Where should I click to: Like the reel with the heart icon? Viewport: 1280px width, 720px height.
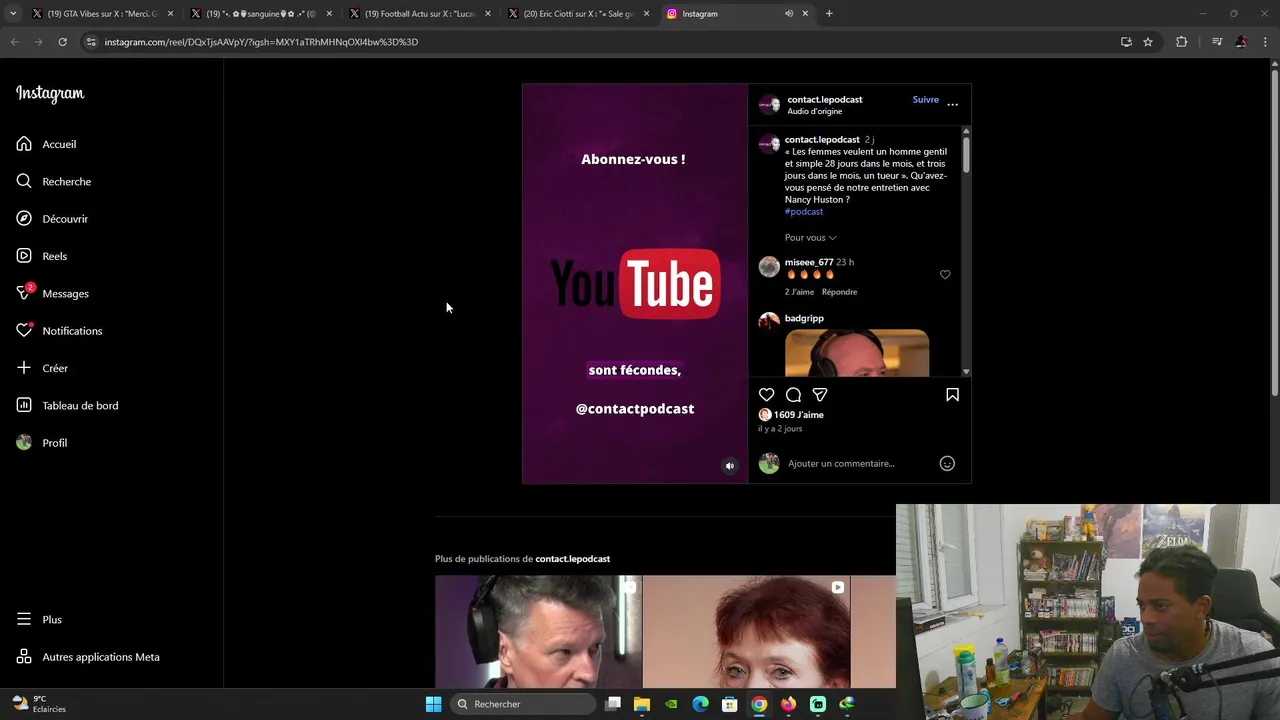point(766,395)
